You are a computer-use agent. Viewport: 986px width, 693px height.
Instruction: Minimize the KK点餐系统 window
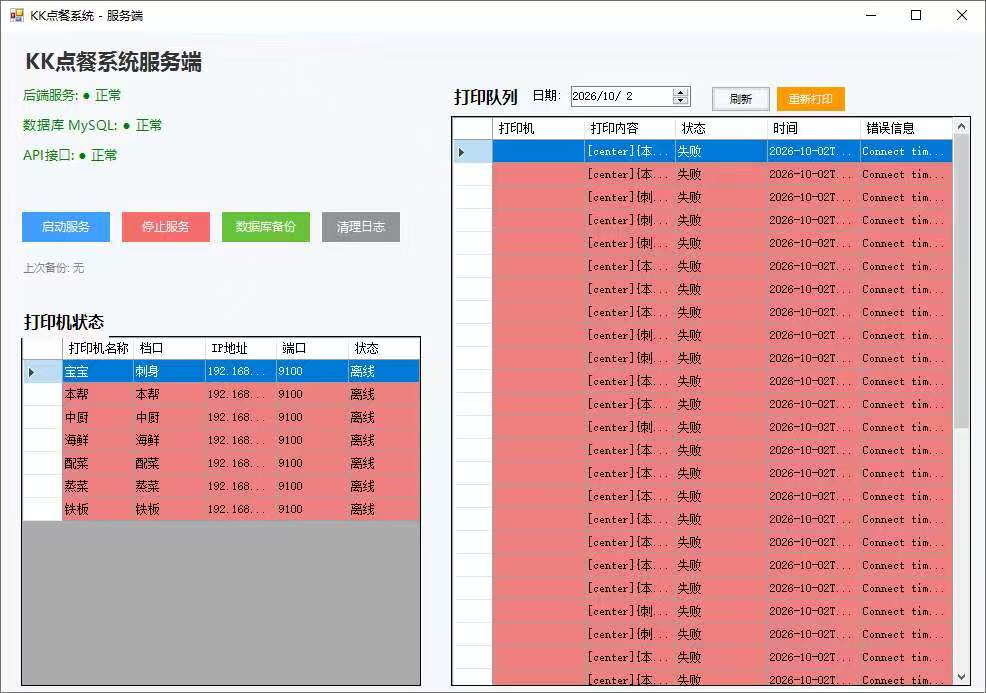[x=871, y=15]
